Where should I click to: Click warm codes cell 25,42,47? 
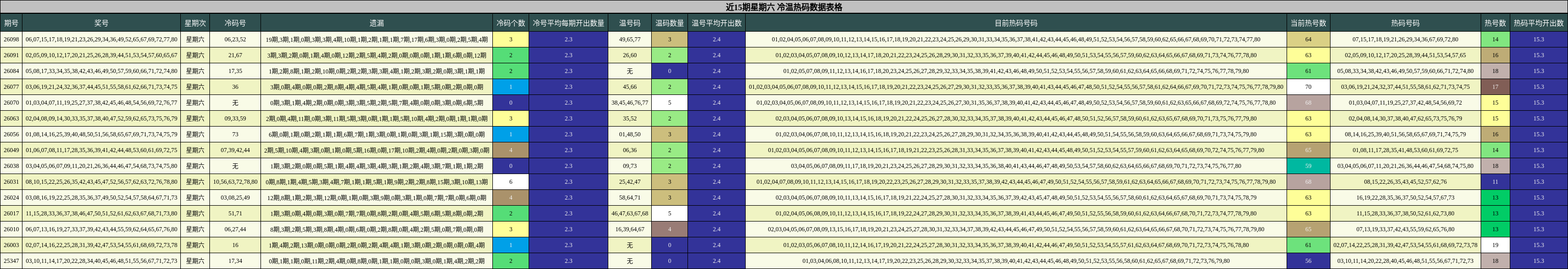630,182
